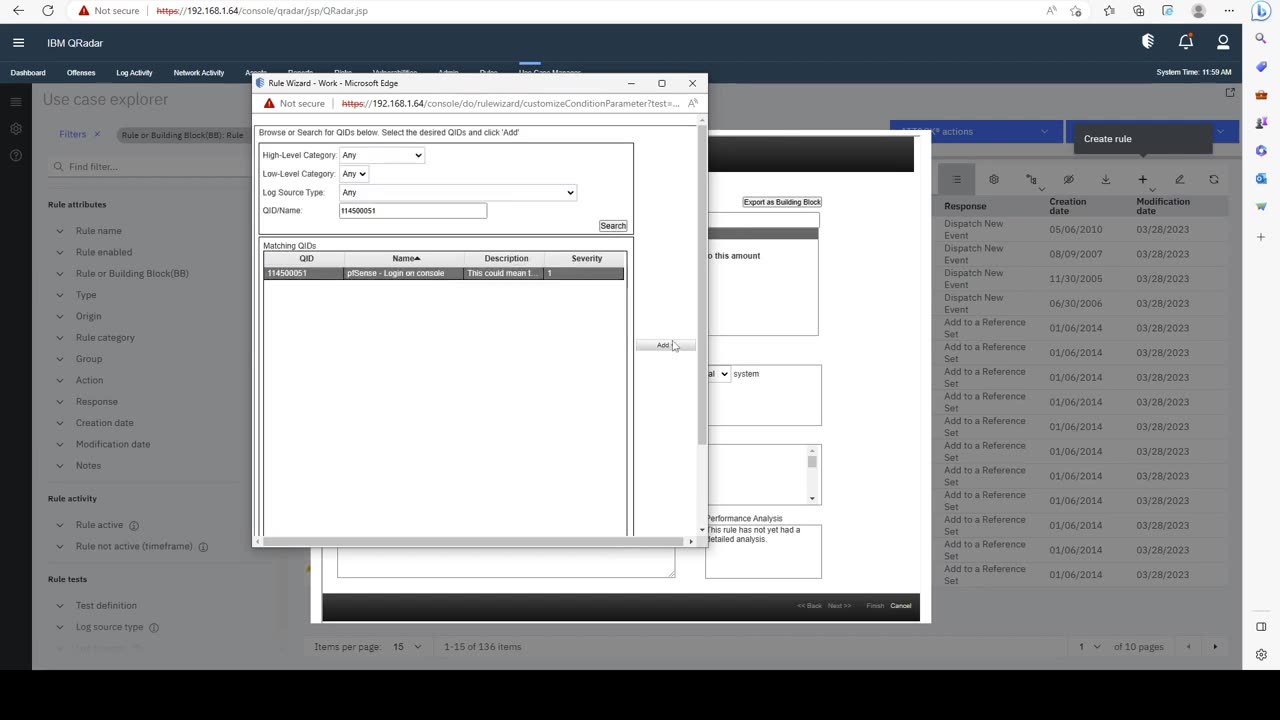Clear filters with the X beside Filters
Viewport: 1280px width, 720px height.
pos(97,134)
